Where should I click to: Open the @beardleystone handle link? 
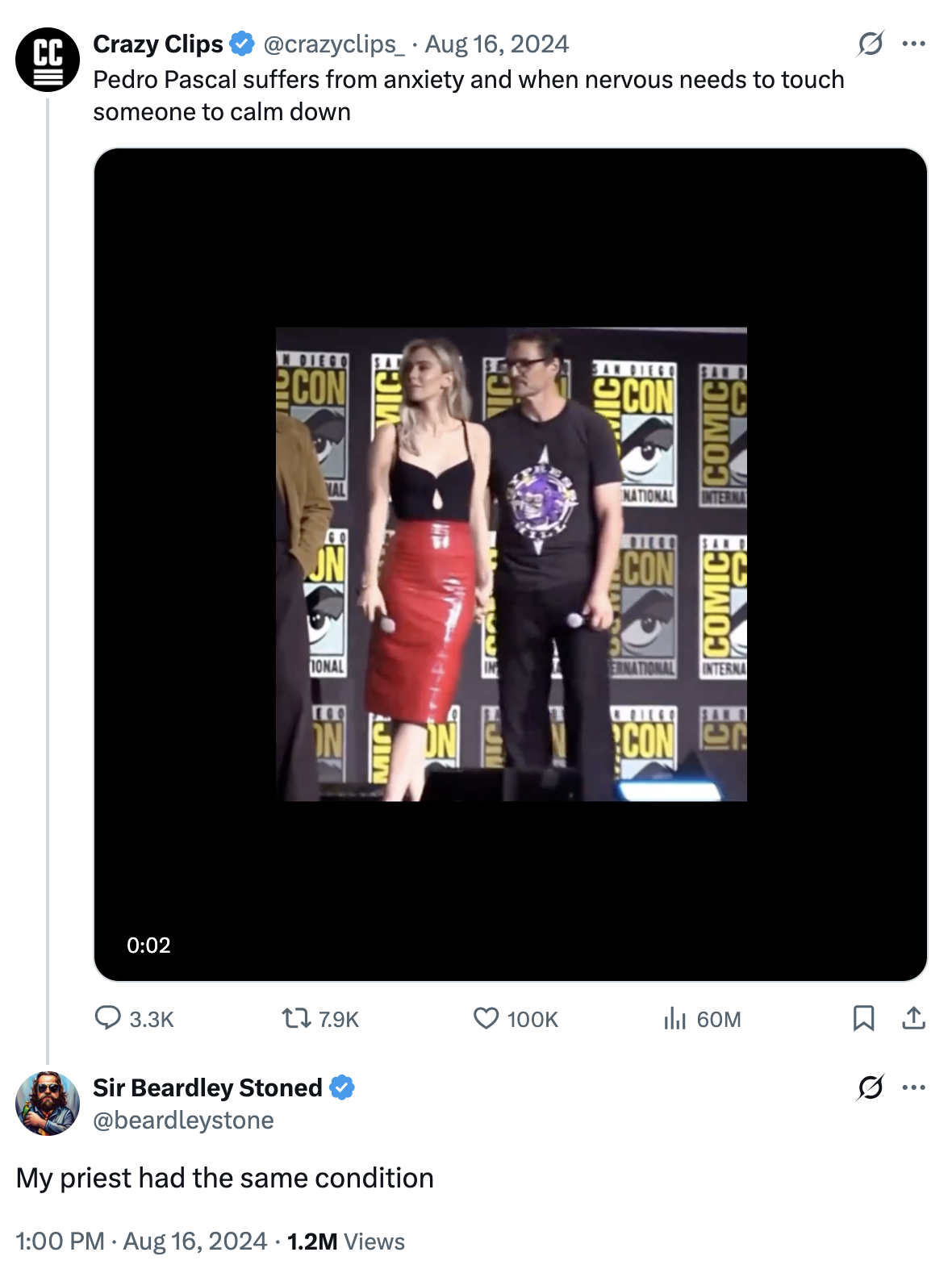coord(183,1121)
